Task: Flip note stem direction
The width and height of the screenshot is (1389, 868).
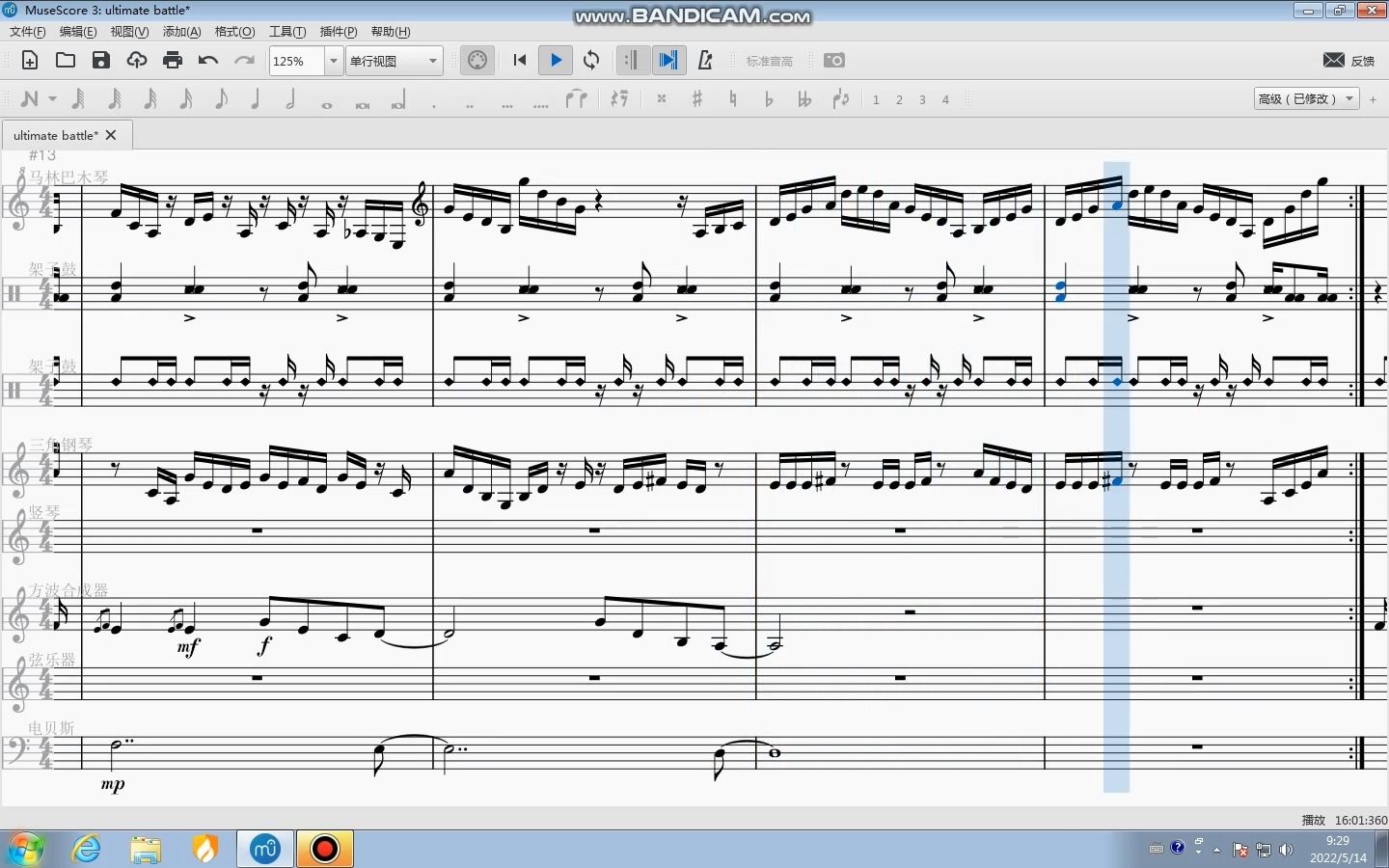Action: tap(841, 99)
